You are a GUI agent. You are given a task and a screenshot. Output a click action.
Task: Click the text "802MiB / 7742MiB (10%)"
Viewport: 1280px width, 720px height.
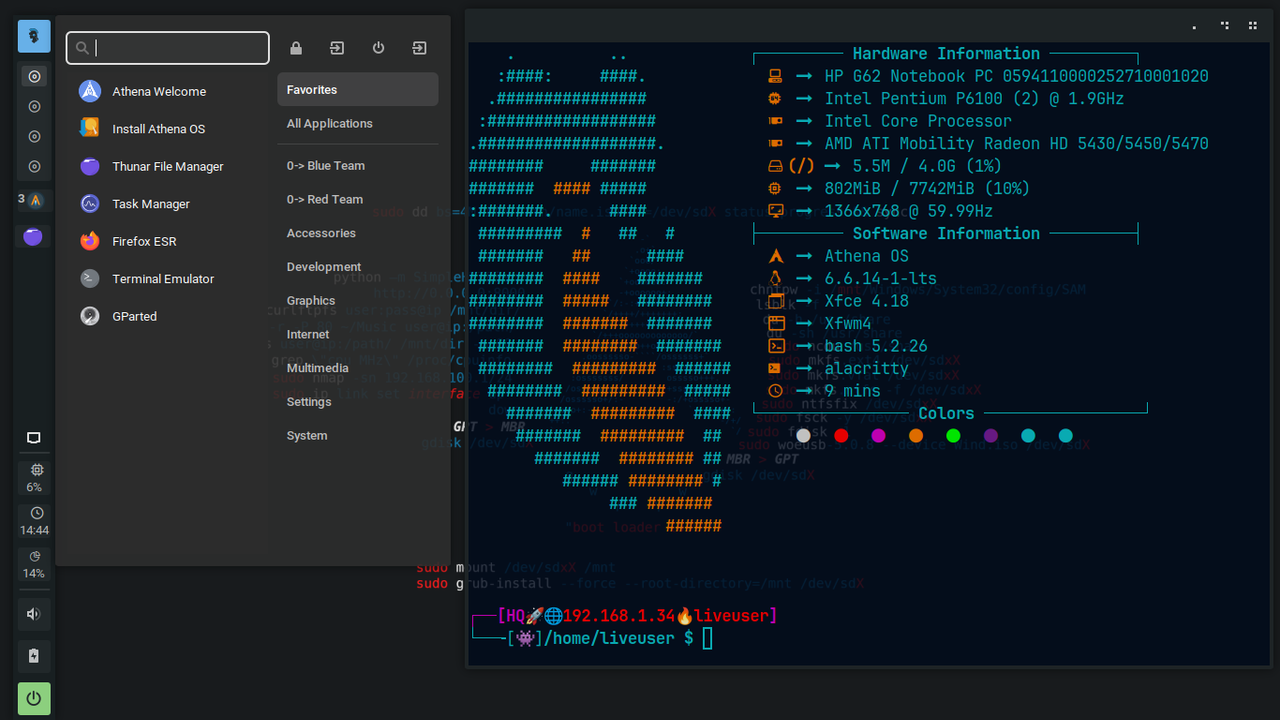pos(927,188)
